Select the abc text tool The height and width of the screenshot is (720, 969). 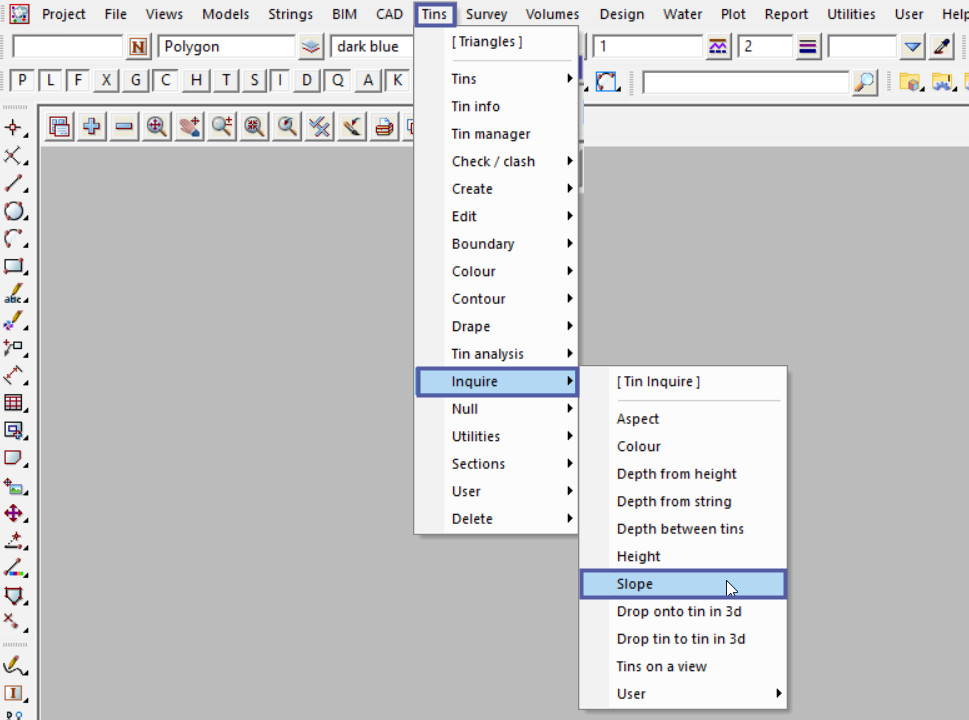click(x=14, y=295)
